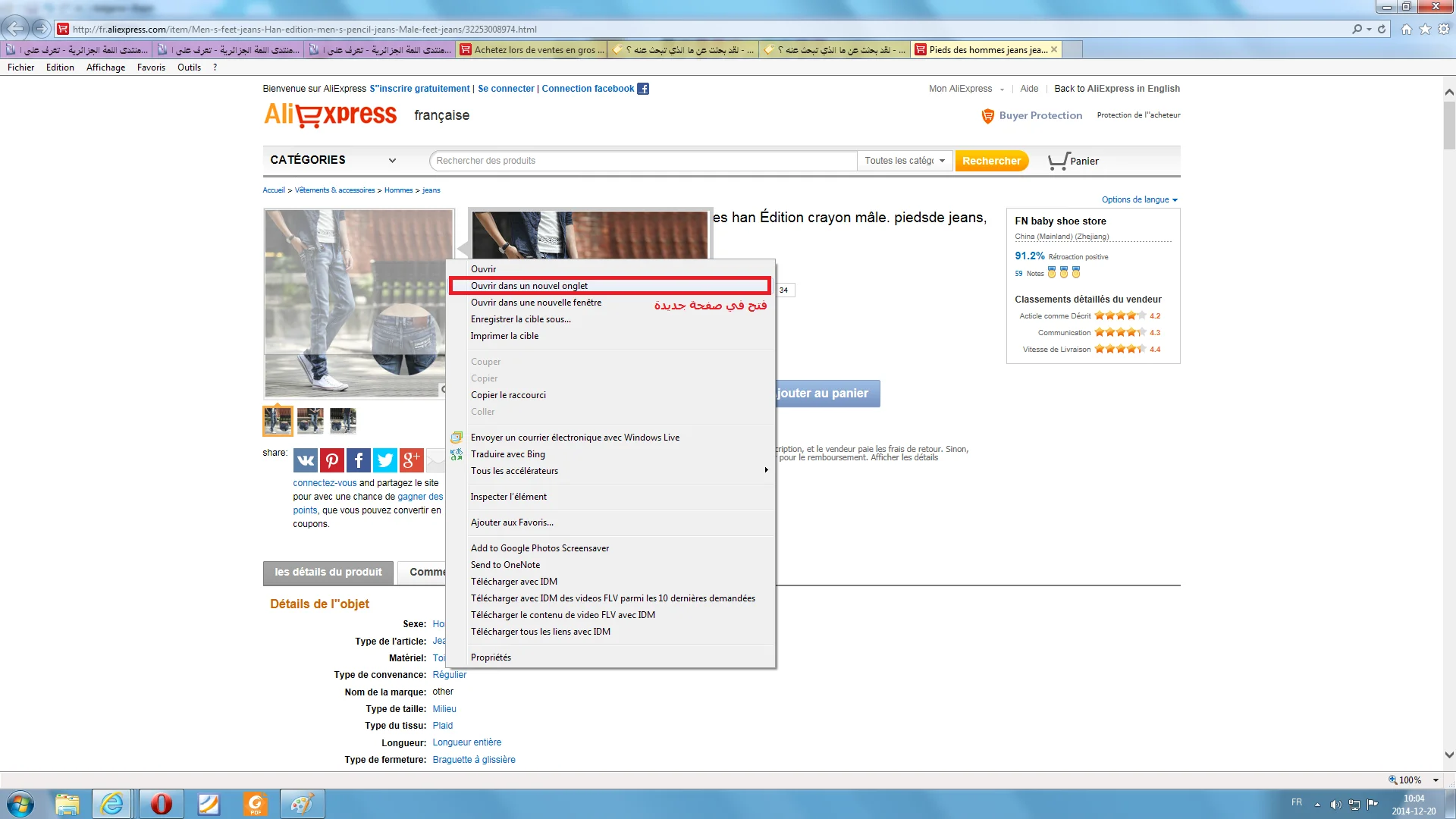
Task: Share on Facebook icon
Action: click(359, 460)
